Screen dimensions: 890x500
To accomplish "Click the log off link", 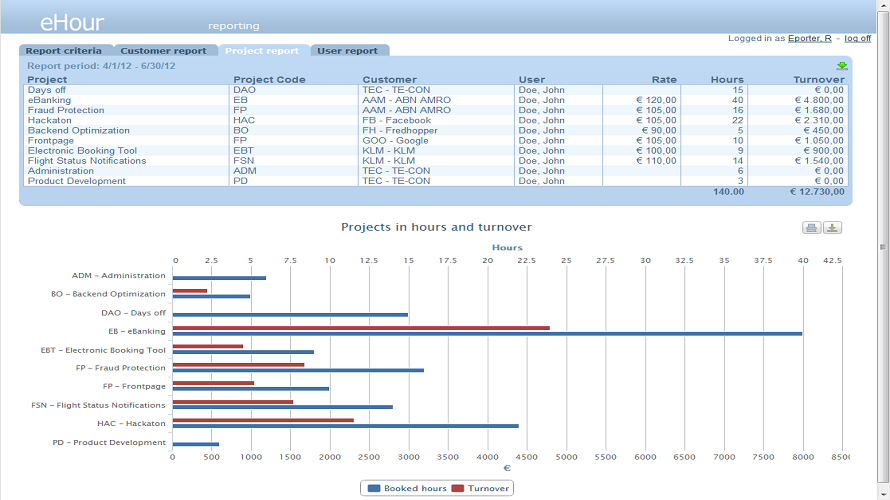I will coord(857,38).
